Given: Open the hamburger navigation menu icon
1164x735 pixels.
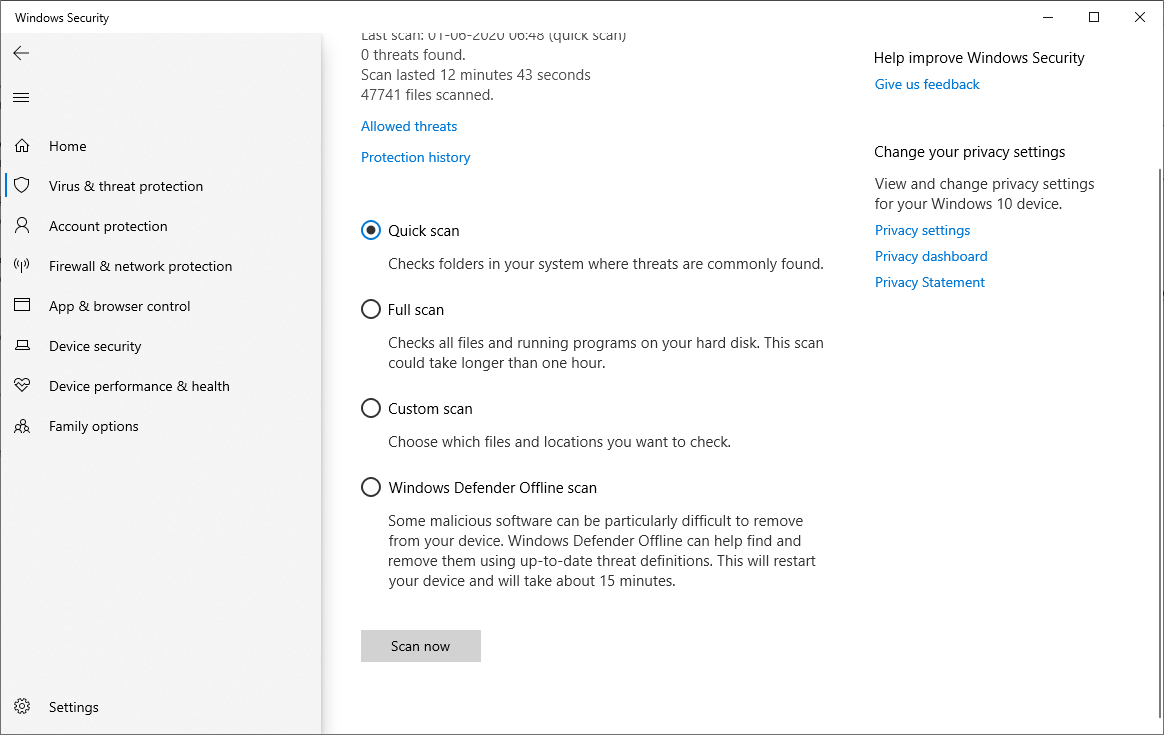Looking at the screenshot, I should pos(22,98).
